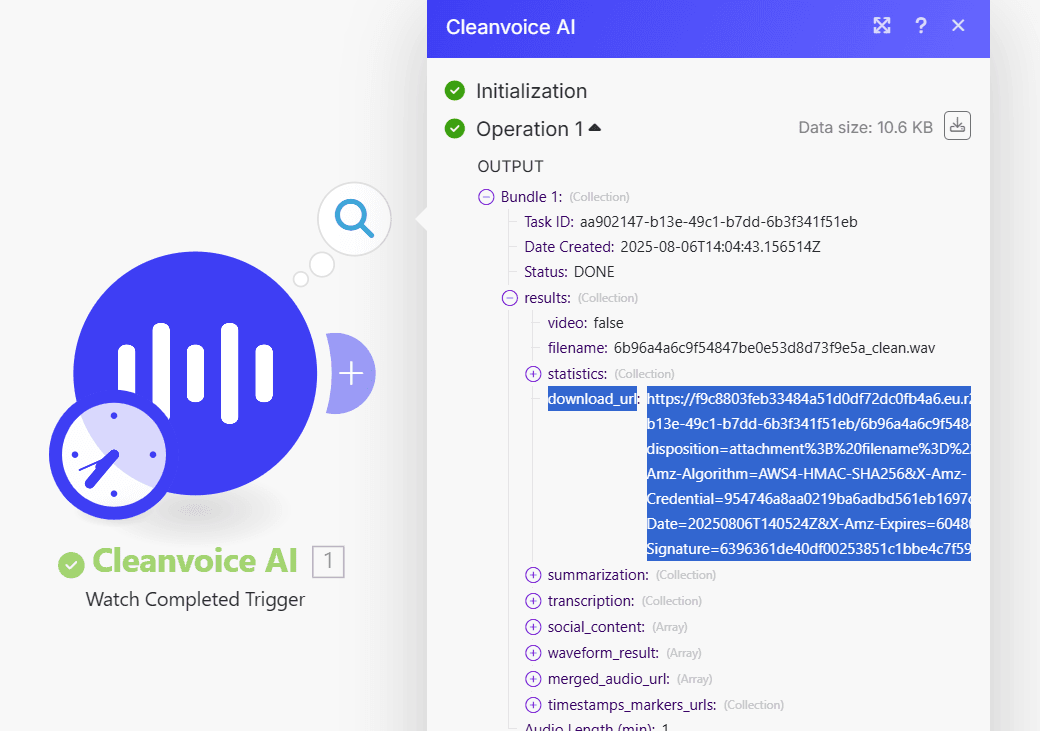Click the highlighted download_url value
Screen dimensions: 1040x731
808,473
